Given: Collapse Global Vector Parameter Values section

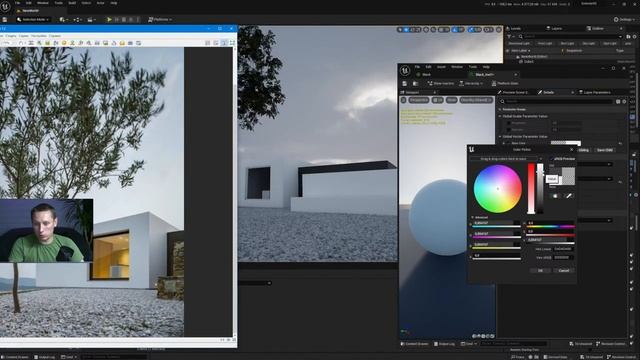Looking at the screenshot, I should pyautogui.click(x=500, y=136).
